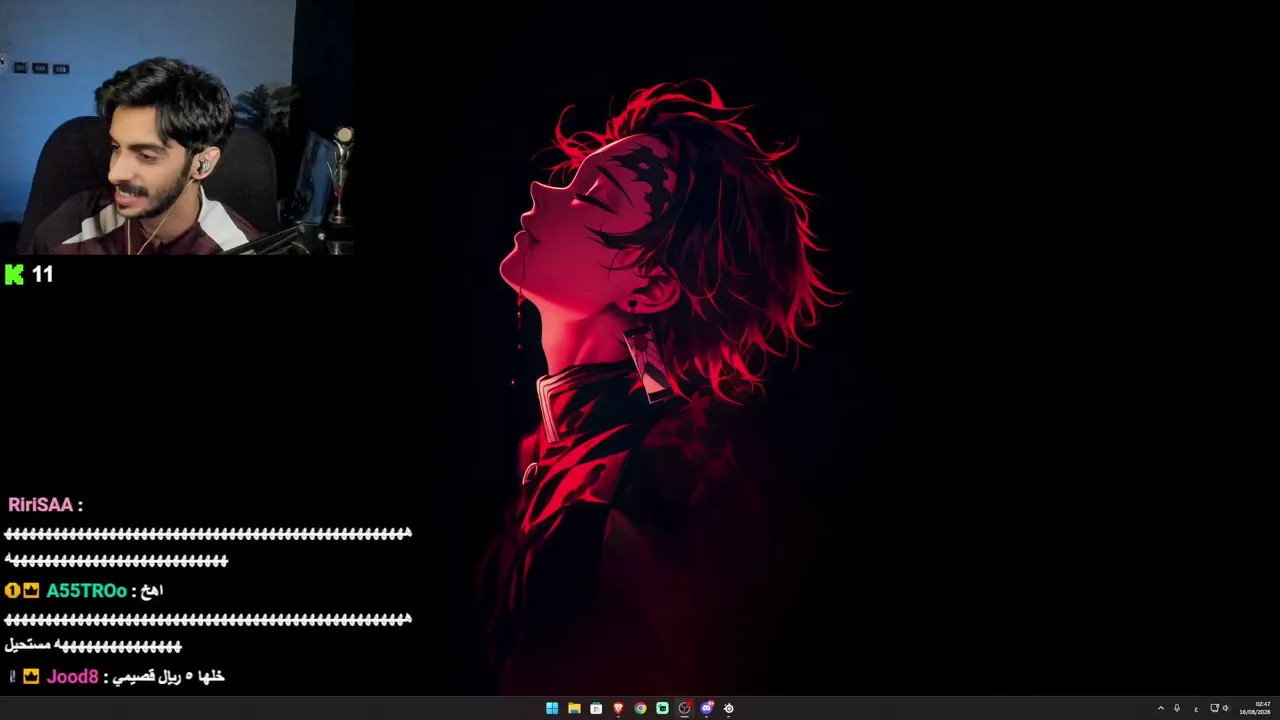Open the Windows Start menu
Screen dimensions: 1280x720
coord(552,708)
